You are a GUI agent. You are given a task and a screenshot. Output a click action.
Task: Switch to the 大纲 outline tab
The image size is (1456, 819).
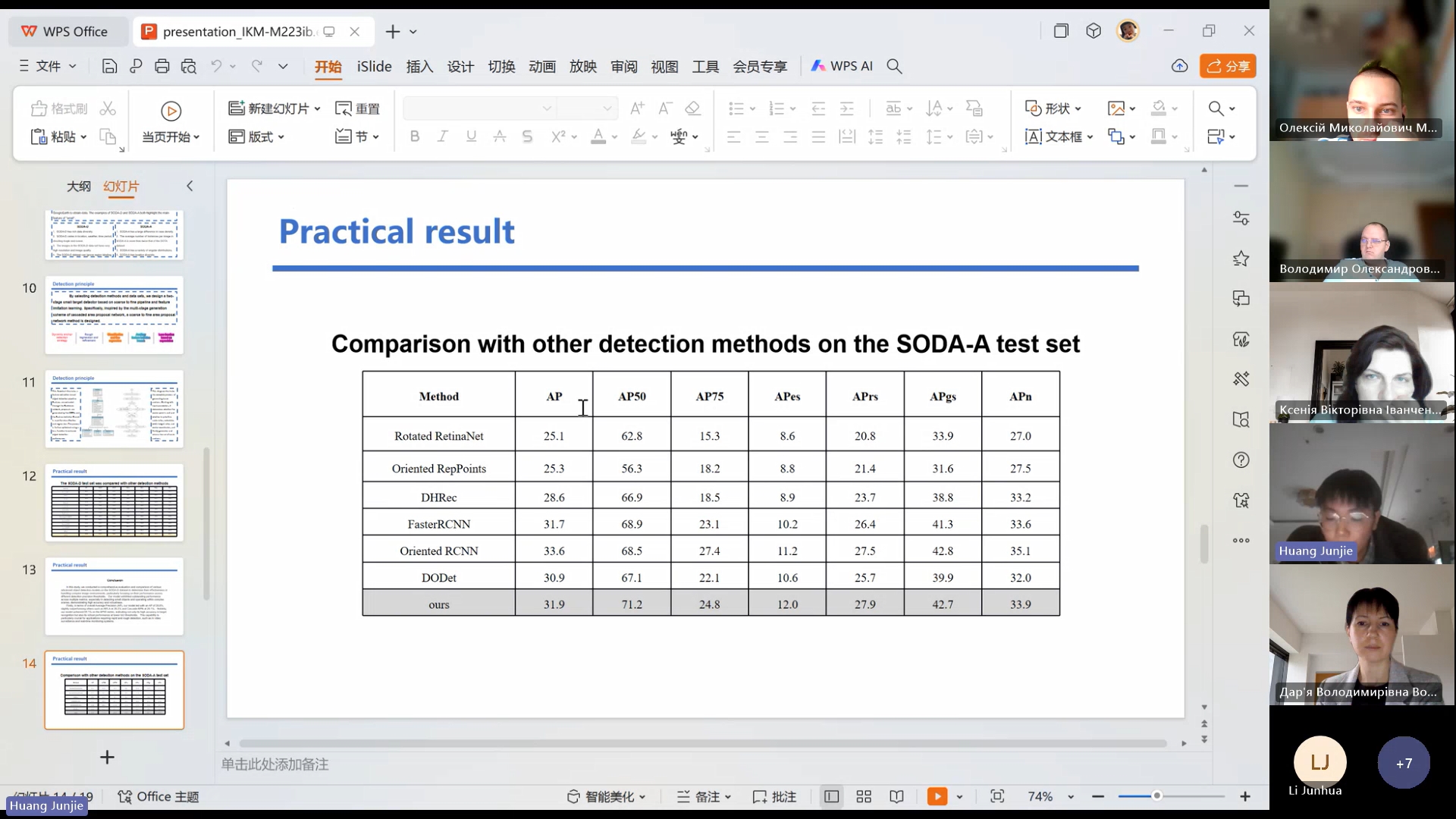78,187
